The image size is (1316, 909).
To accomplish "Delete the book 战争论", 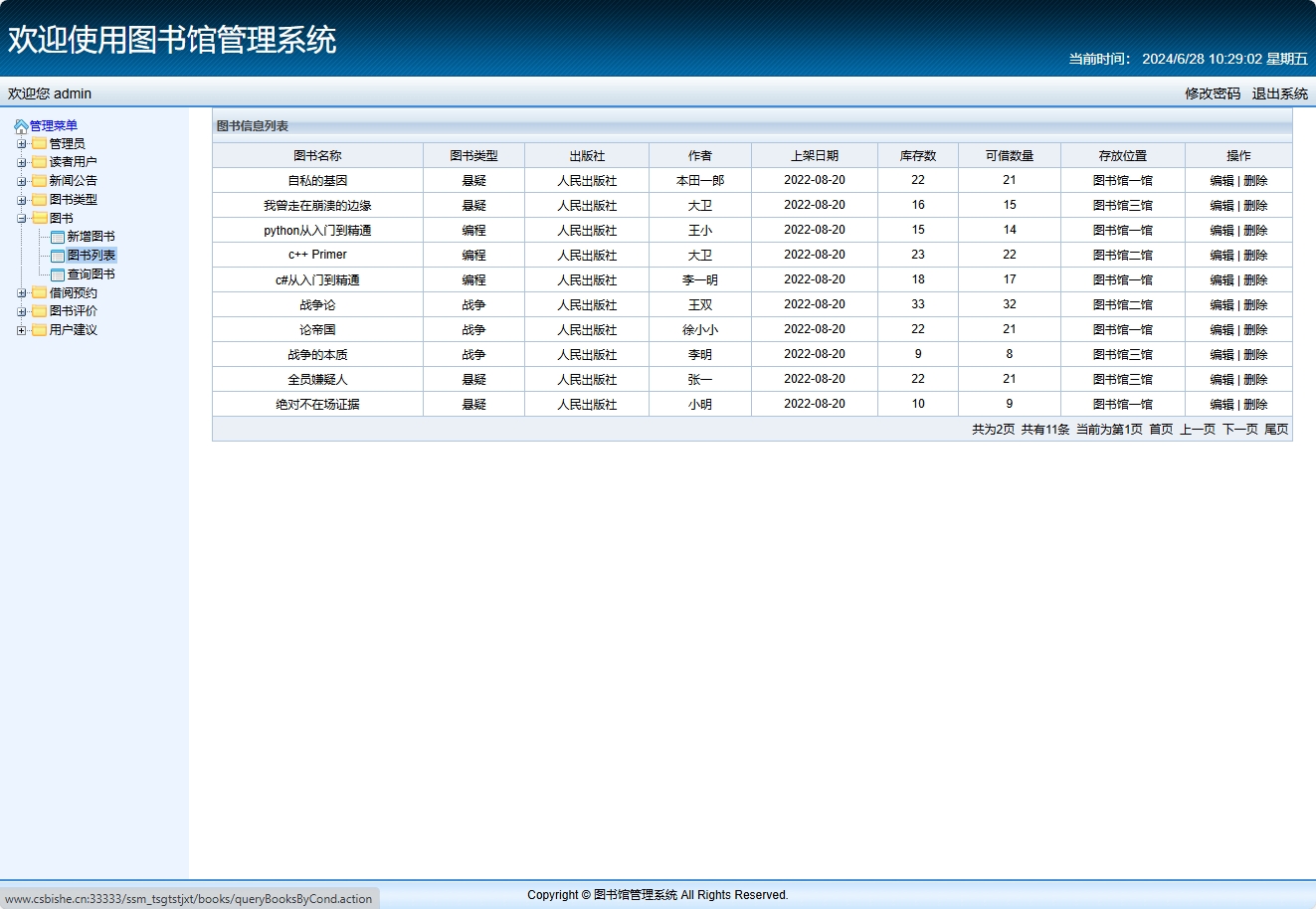I will pos(1255,305).
